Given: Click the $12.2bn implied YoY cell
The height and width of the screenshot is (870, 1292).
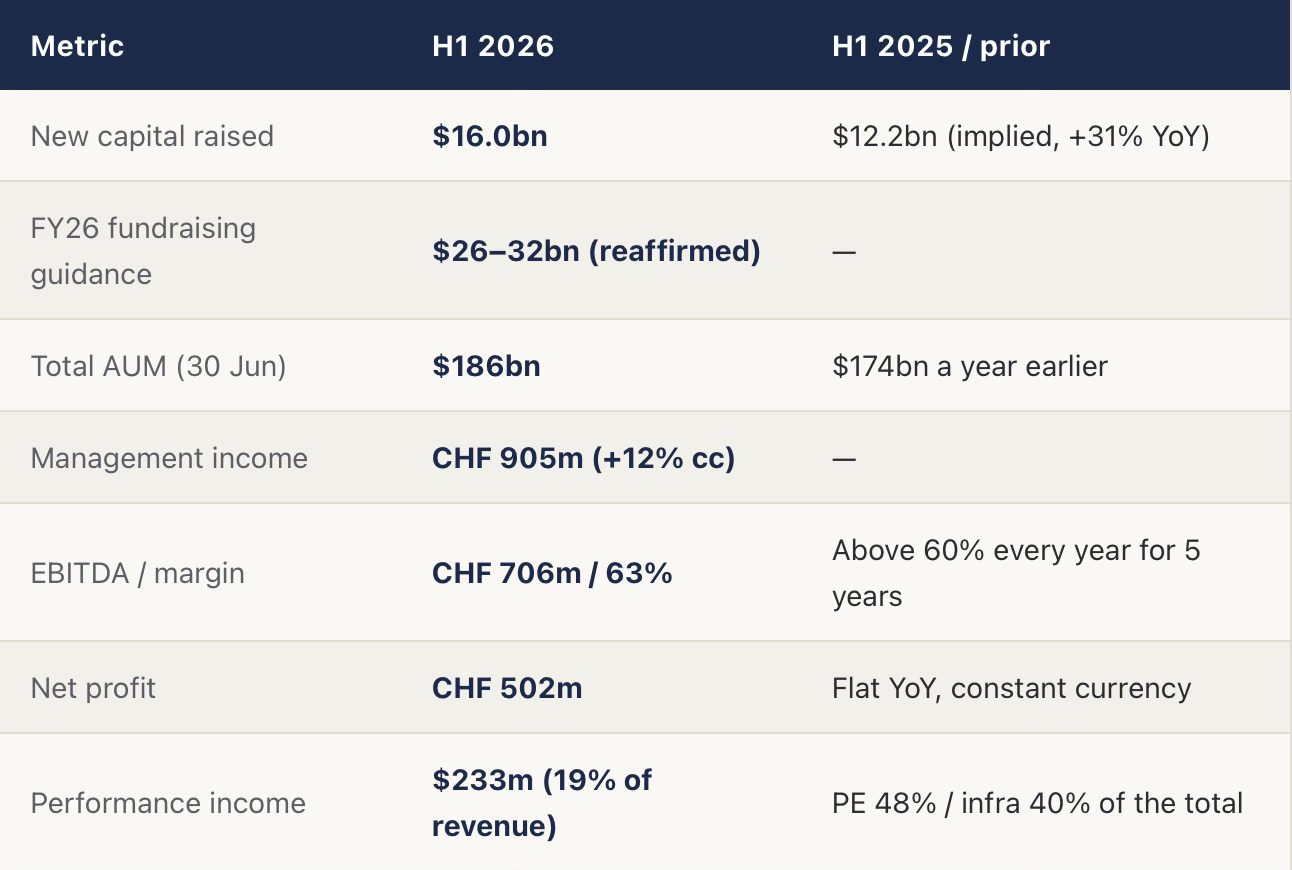Looking at the screenshot, I should (x=1021, y=136).
